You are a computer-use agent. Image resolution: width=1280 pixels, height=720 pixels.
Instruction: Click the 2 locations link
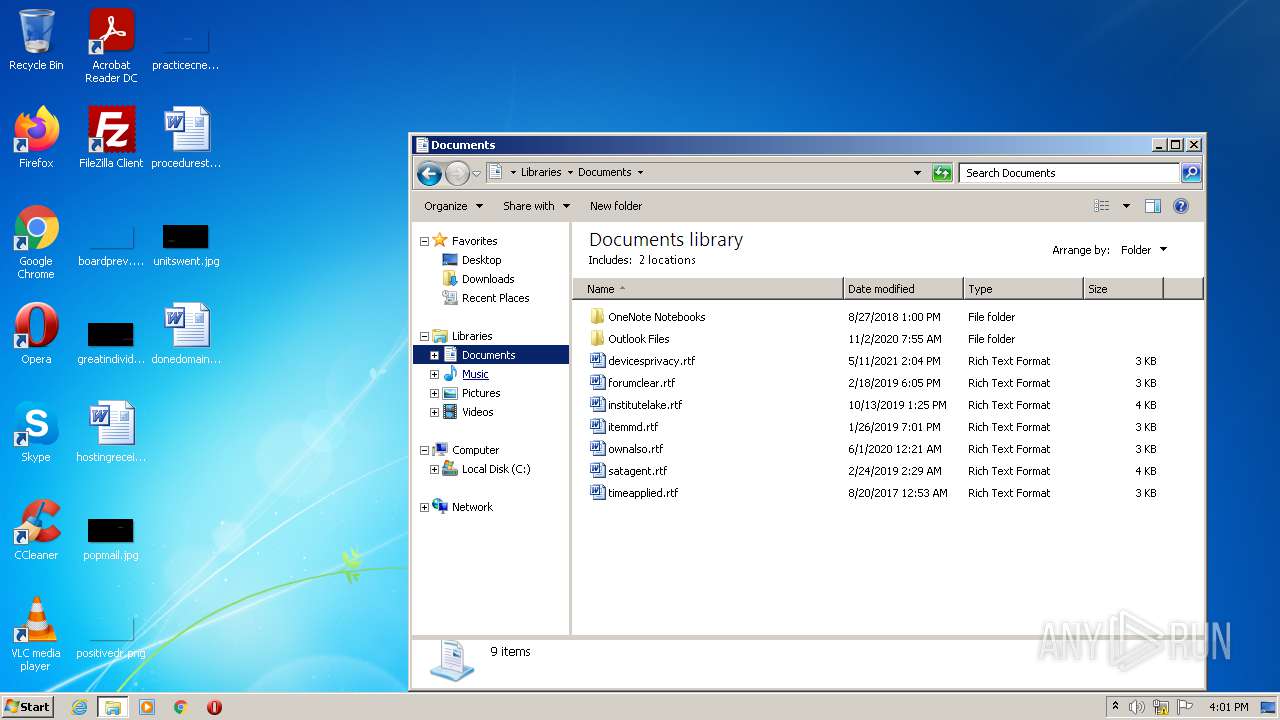(x=667, y=260)
